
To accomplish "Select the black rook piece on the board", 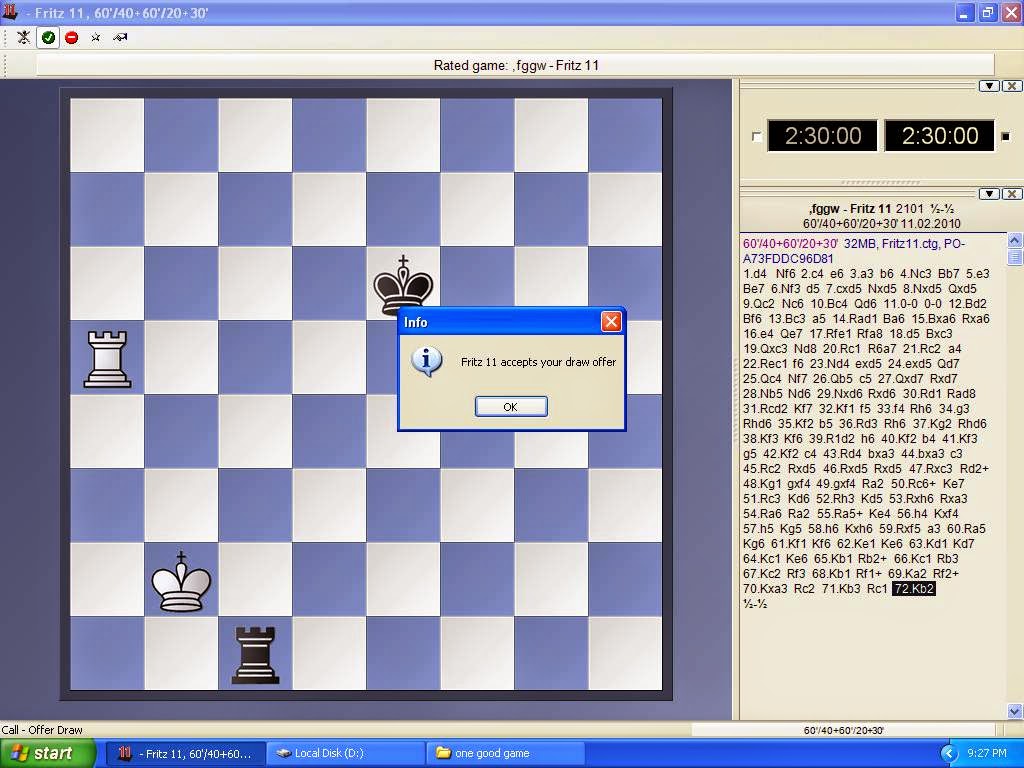I will point(255,655).
